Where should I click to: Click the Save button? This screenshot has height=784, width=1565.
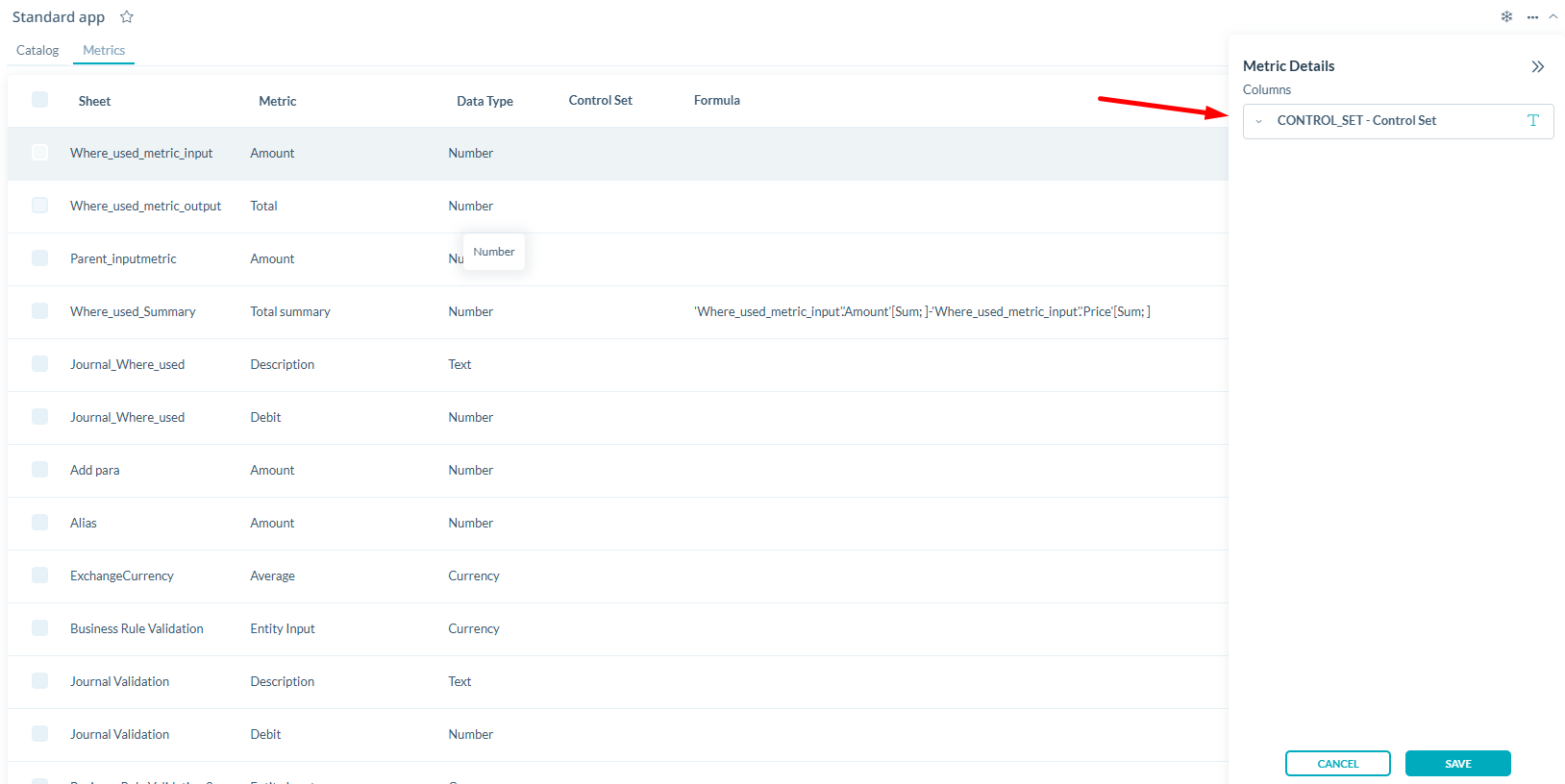(x=1457, y=764)
